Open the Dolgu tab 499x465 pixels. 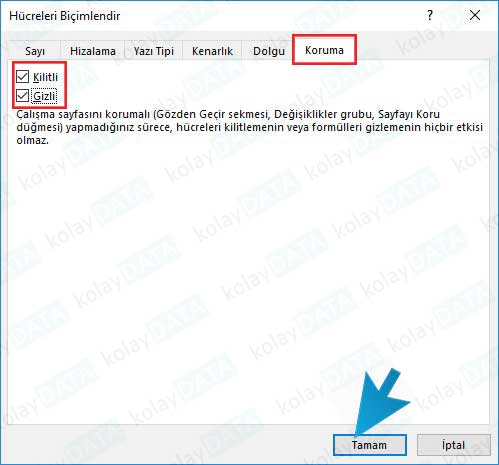[x=269, y=51]
